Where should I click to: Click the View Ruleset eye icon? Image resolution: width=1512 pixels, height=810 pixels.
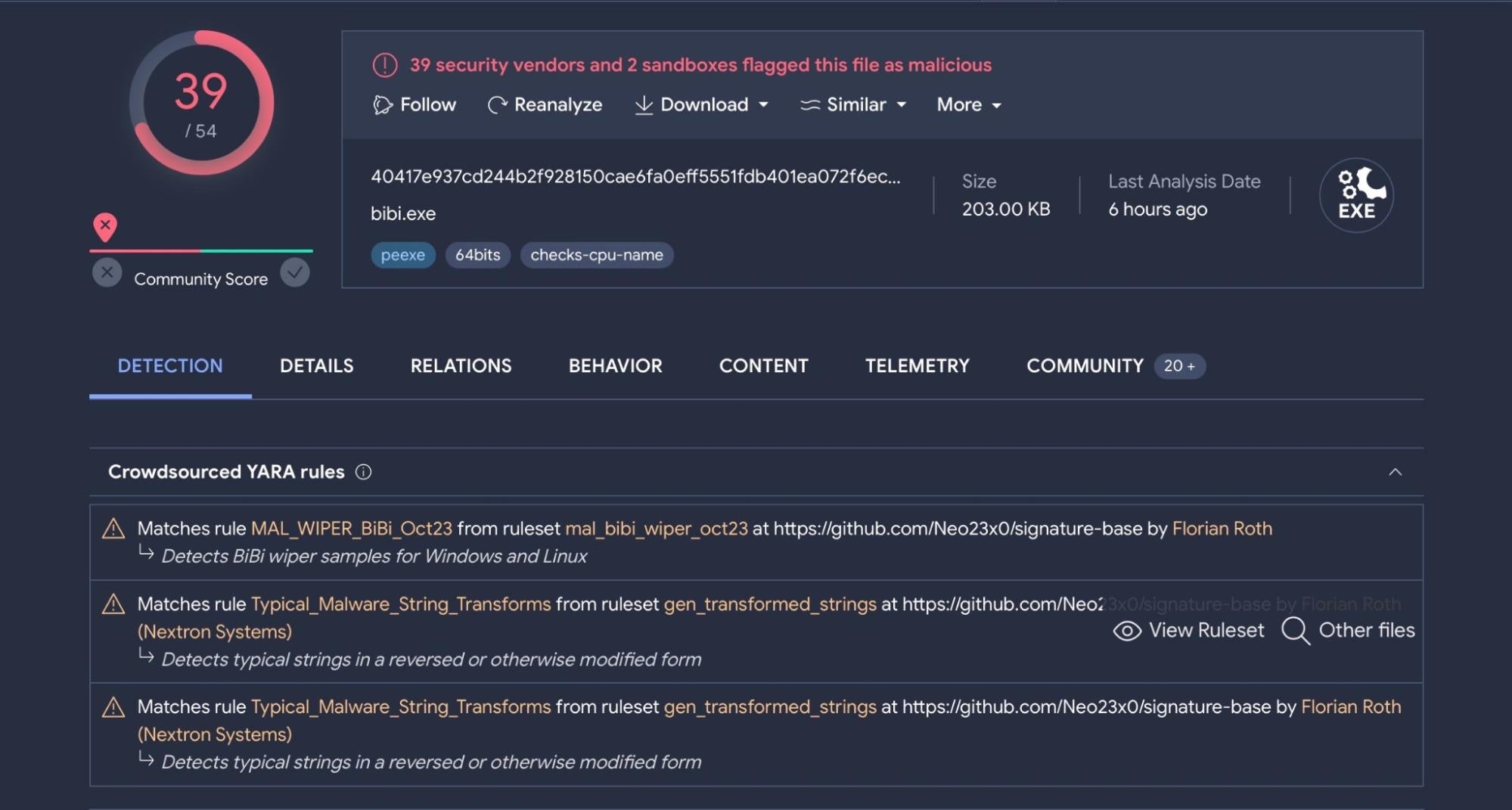click(1127, 631)
